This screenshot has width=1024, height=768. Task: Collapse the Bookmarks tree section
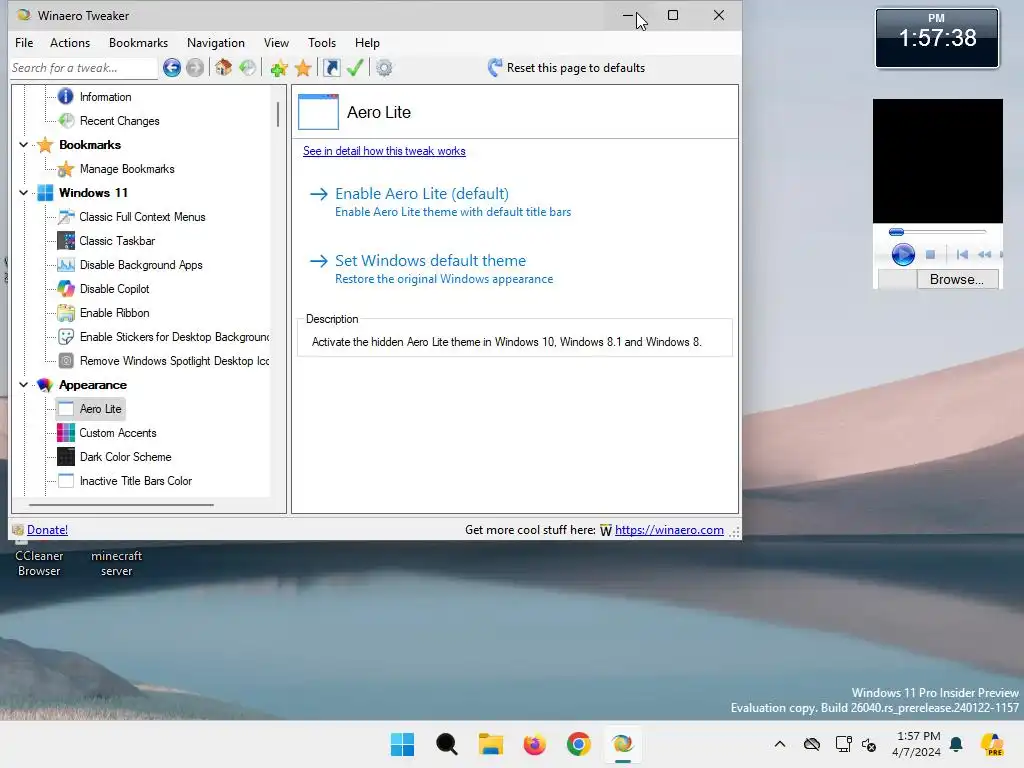pos(24,145)
